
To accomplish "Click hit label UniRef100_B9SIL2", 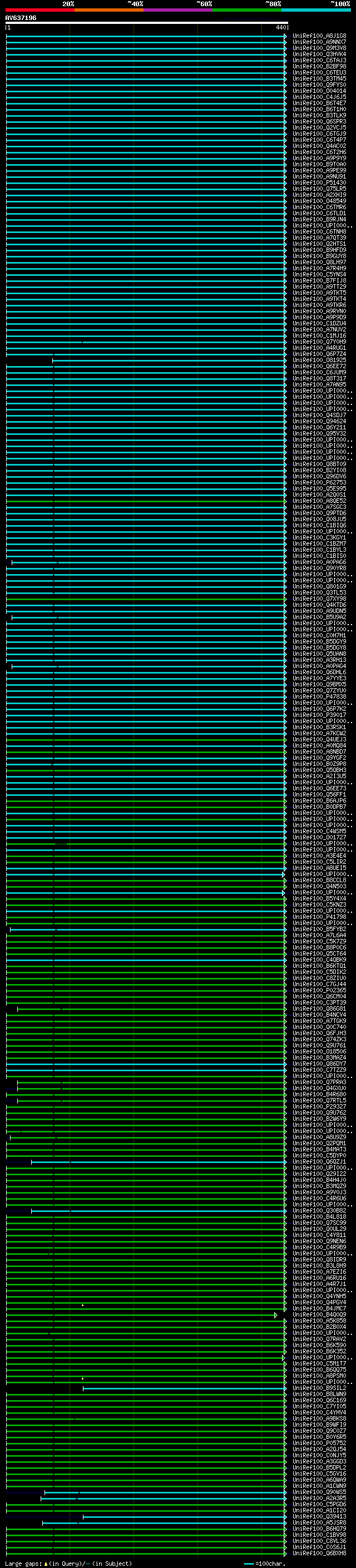I will 319,1388.
